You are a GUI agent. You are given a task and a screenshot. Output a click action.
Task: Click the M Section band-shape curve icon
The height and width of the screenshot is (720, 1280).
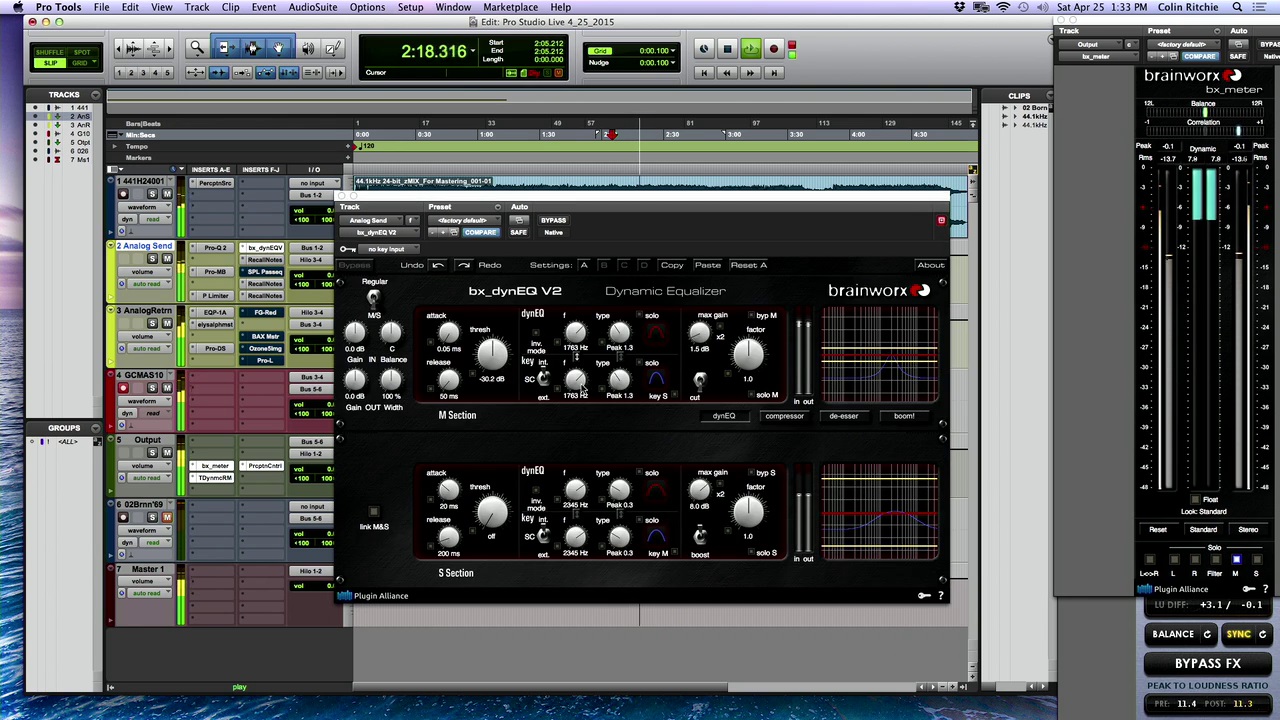pos(655,331)
